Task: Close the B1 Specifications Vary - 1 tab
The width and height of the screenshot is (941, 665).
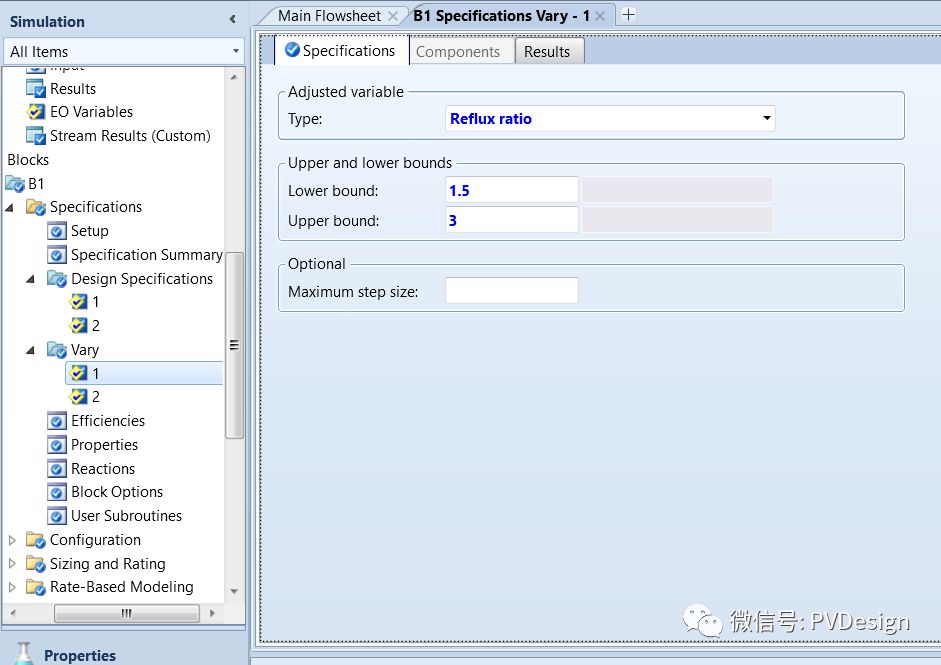Action: click(x=600, y=16)
